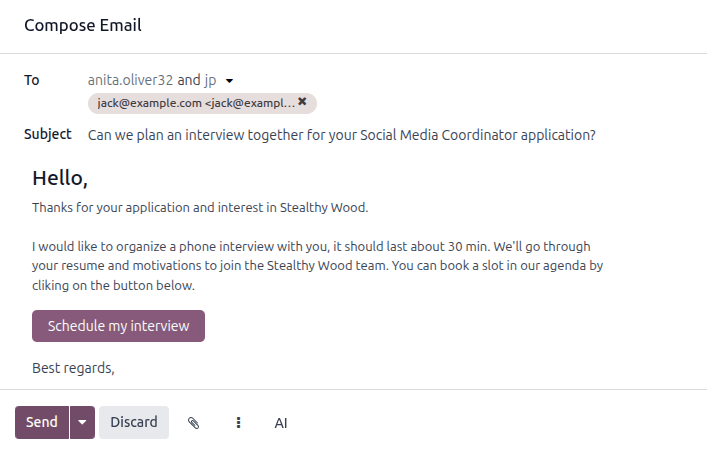Screen dimensions: 707x451
Task: Click the 'Thanks for your application' line
Action: tap(200, 208)
